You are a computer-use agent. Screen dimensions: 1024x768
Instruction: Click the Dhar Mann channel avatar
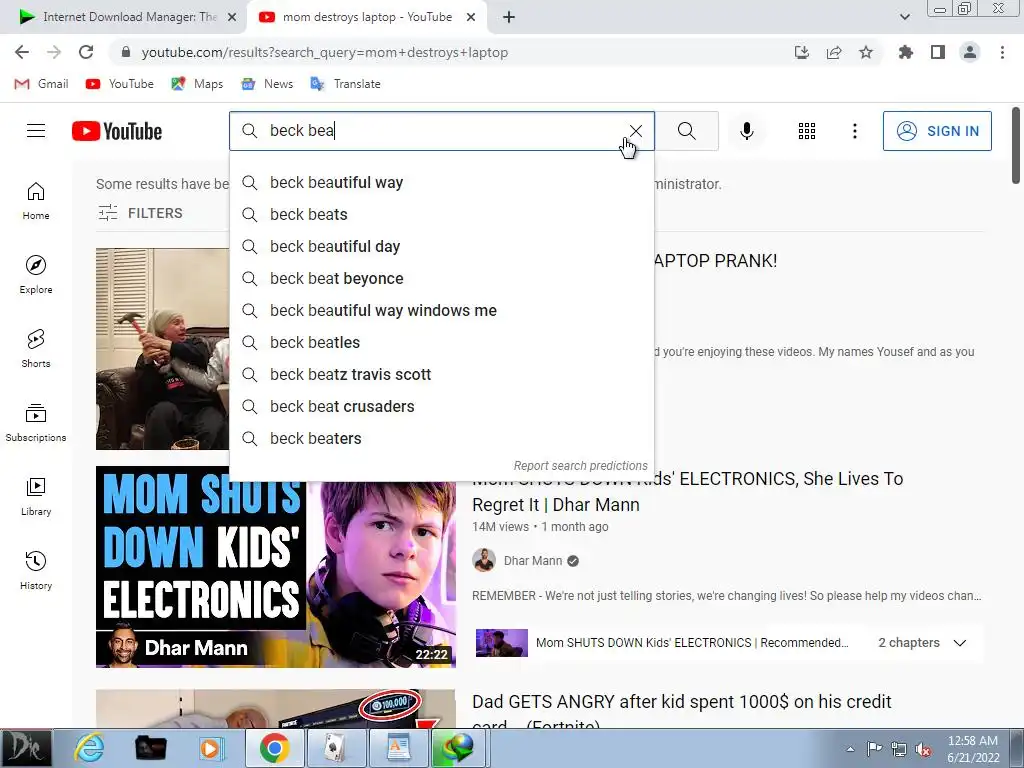[484, 560]
